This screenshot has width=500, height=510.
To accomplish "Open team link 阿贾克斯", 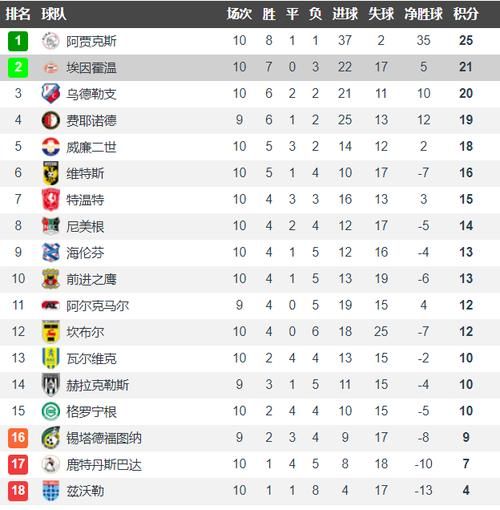I will click(91, 41).
